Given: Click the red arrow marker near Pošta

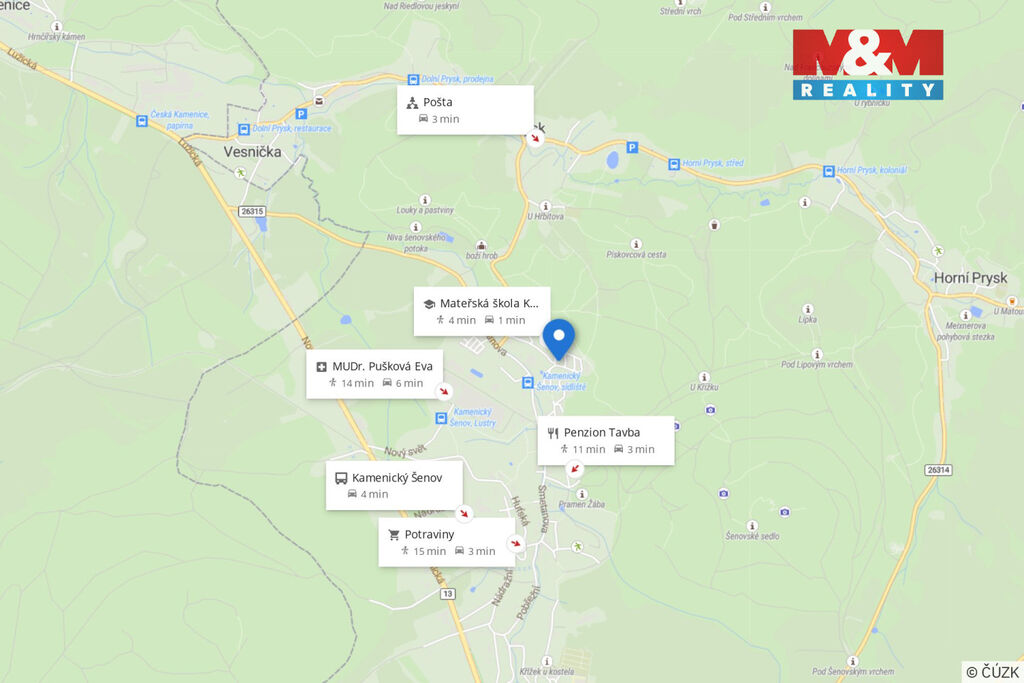Looking at the screenshot, I should [536, 138].
